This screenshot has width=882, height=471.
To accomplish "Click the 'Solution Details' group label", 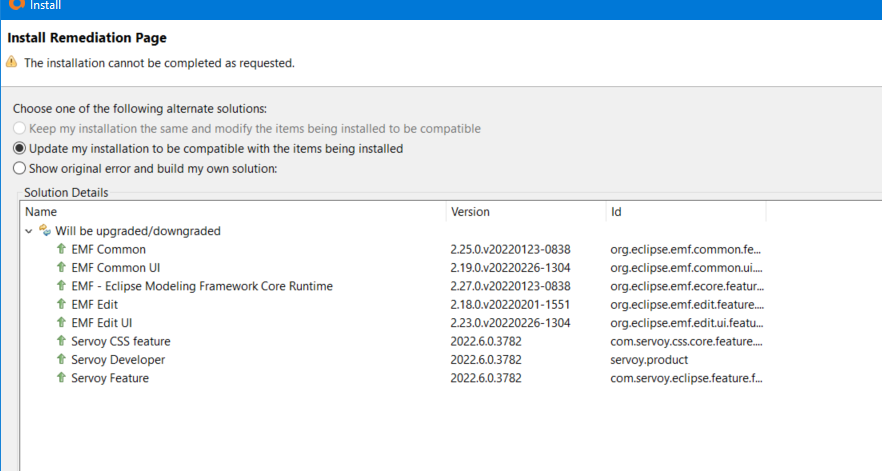I will coord(66,192).
